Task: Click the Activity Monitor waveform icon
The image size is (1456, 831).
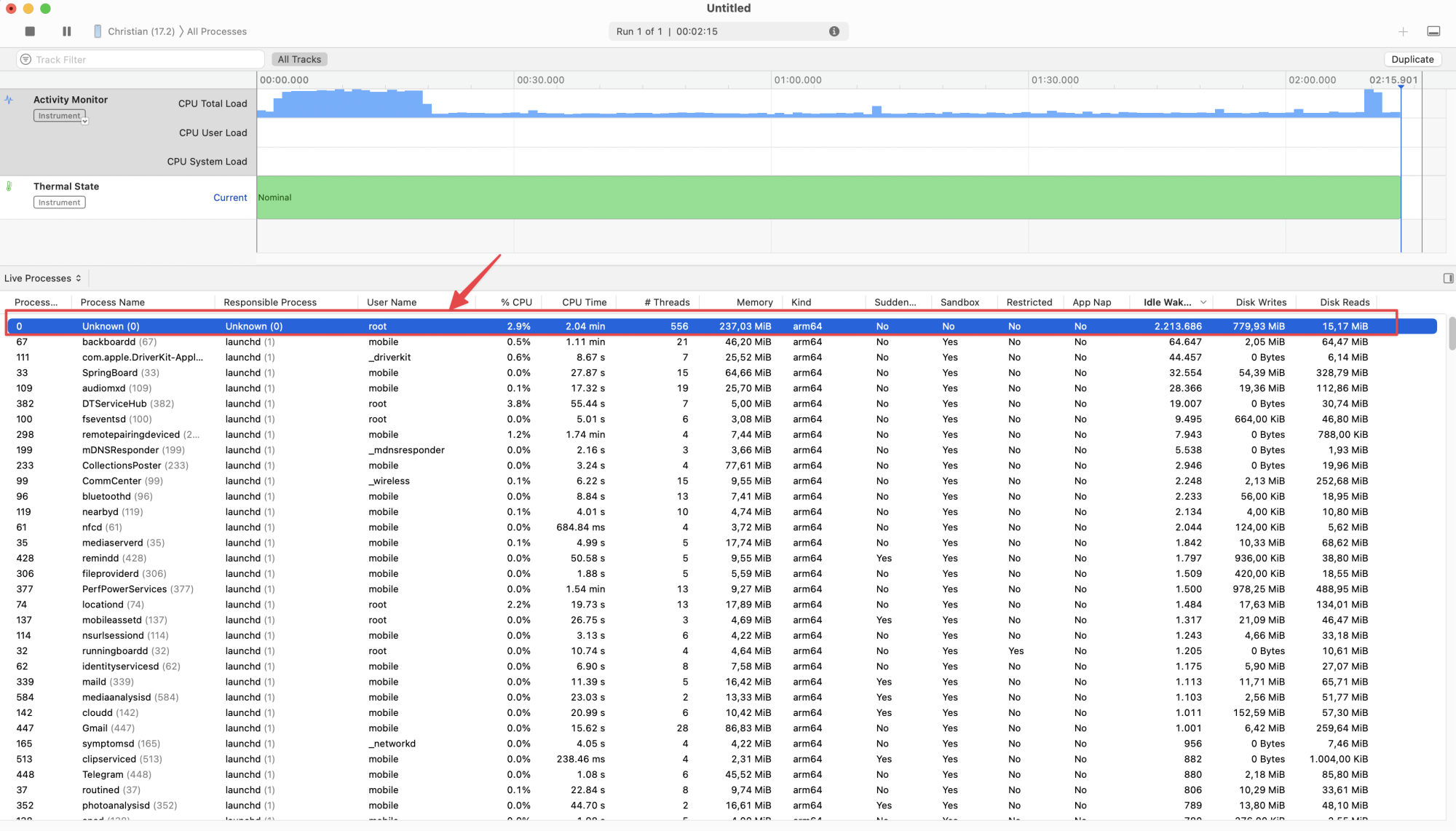Action: click(x=9, y=100)
